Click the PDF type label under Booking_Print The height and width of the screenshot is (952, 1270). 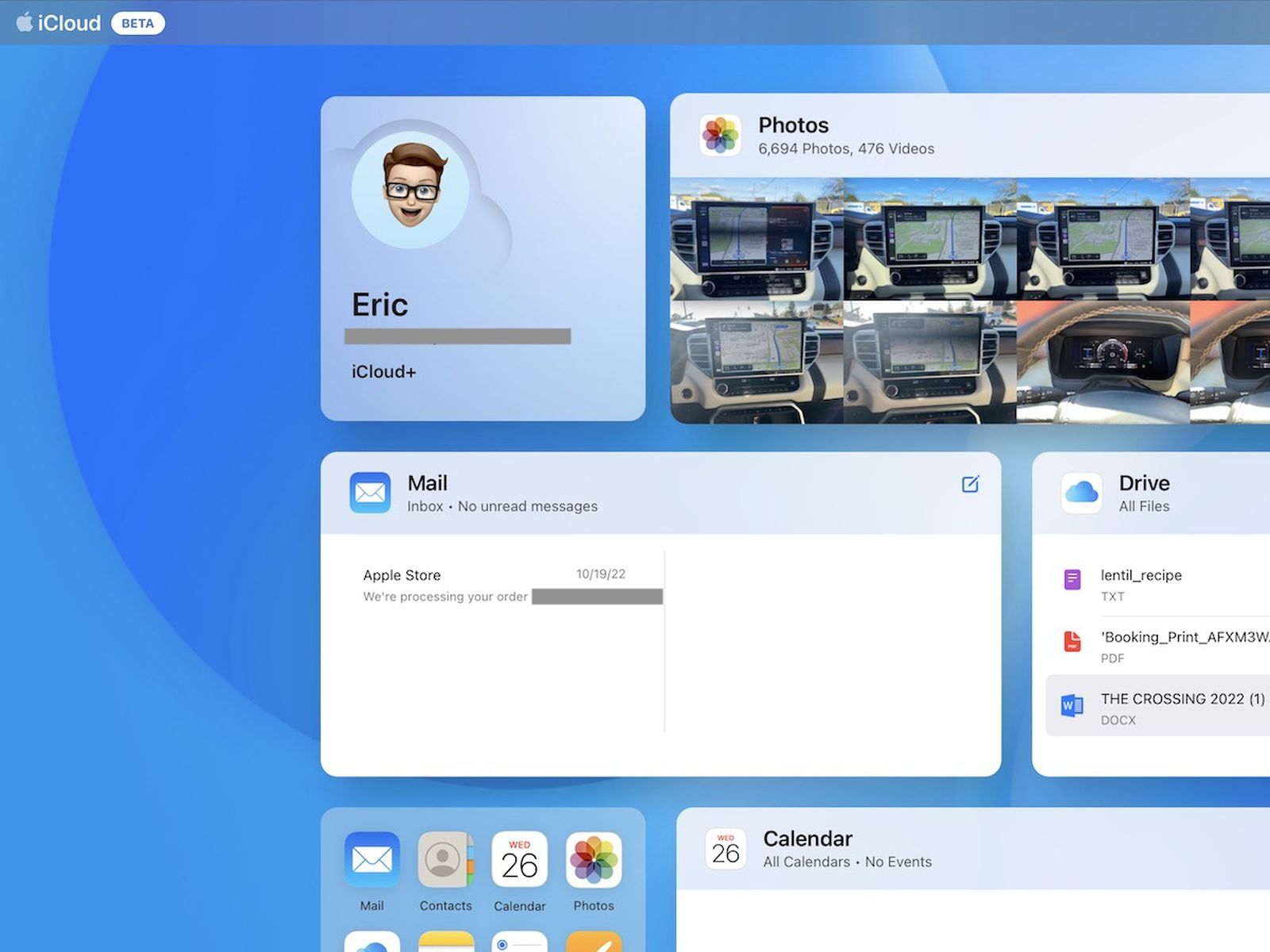[x=1112, y=658]
